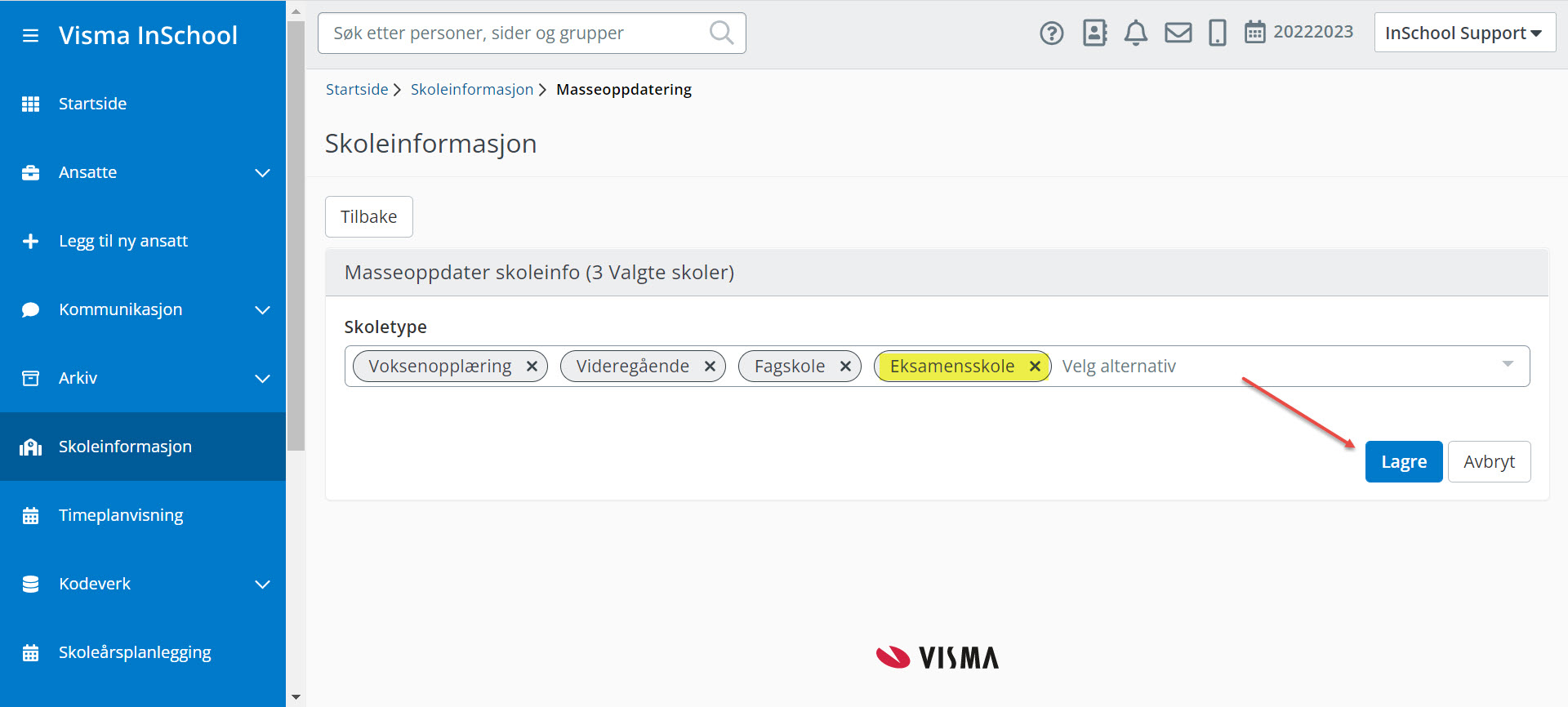Click the Timeplanvisning calendar icon
This screenshot has width=1568, height=707.
pyautogui.click(x=30, y=515)
